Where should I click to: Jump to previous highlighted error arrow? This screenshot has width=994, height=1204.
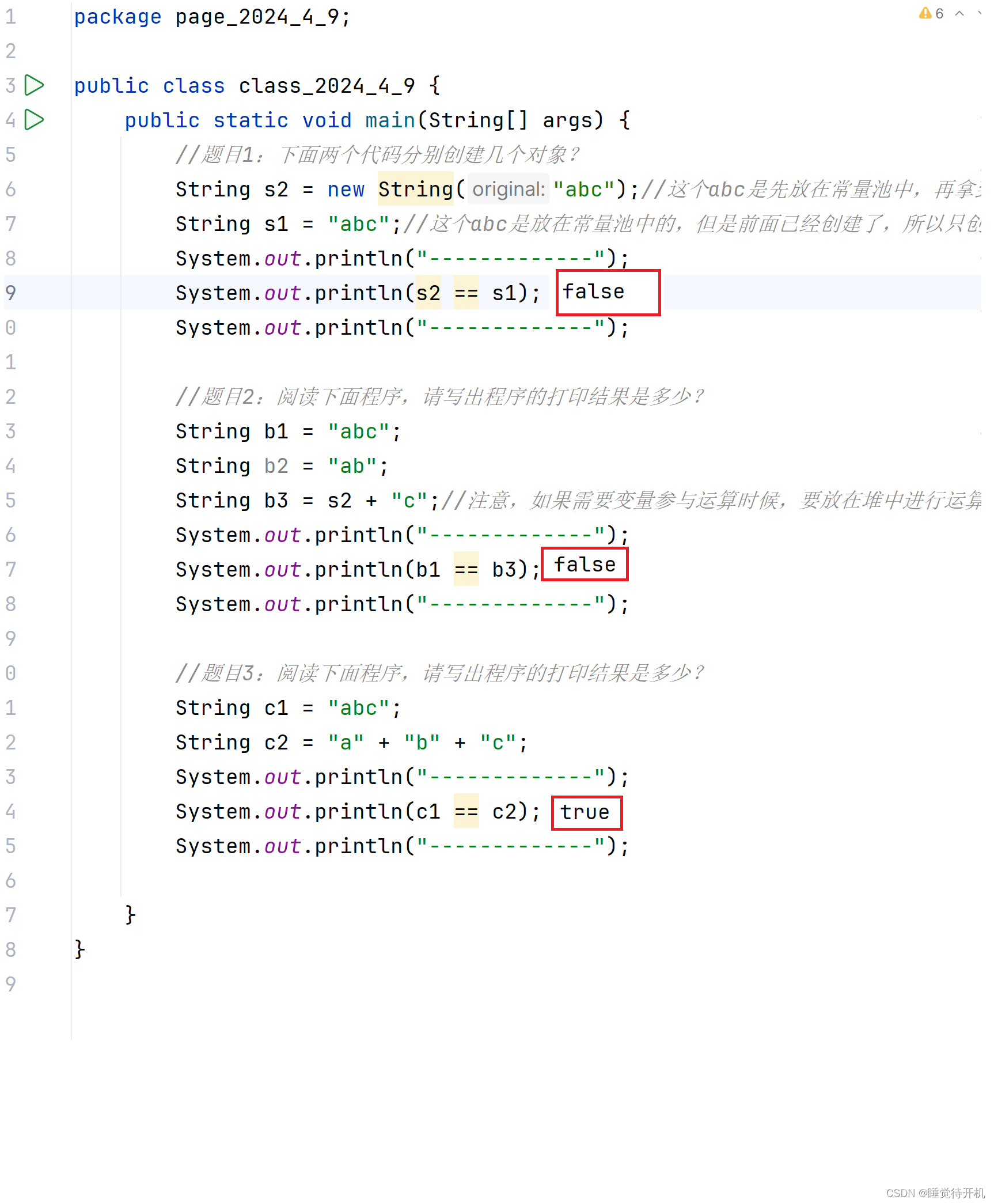click(x=959, y=13)
